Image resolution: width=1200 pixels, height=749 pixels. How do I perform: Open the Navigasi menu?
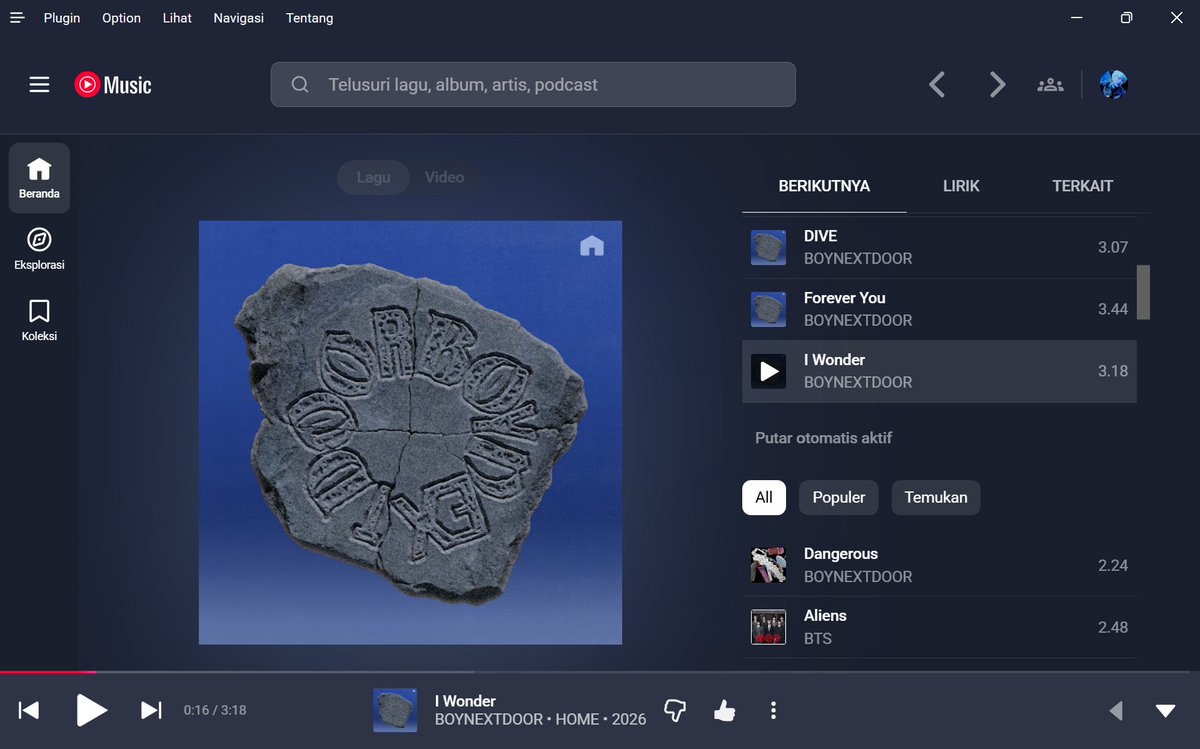pos(239,18)
